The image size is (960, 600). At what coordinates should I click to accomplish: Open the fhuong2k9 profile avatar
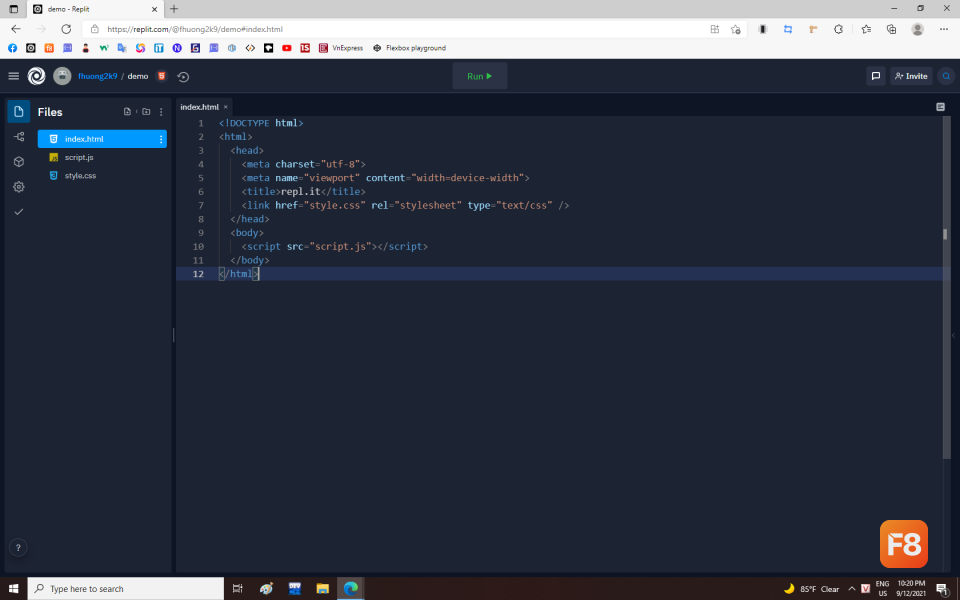(x=62, y=76)
